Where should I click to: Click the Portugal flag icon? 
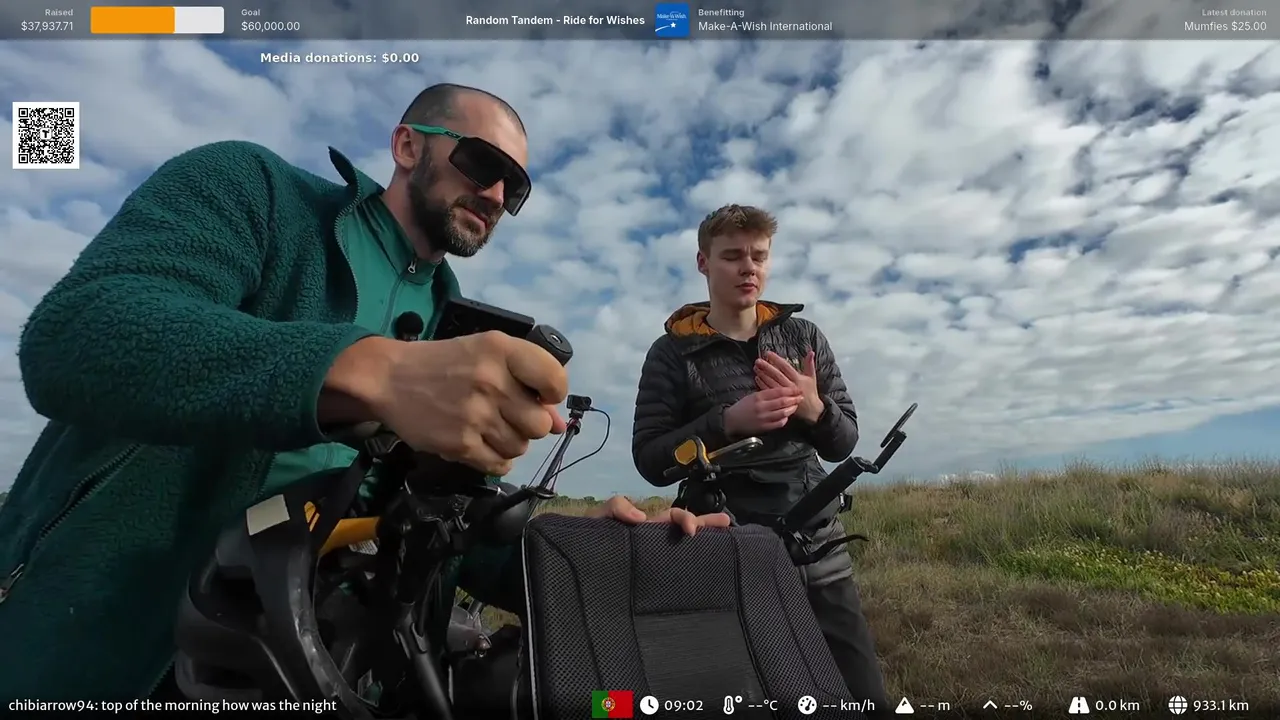[612, 705]
